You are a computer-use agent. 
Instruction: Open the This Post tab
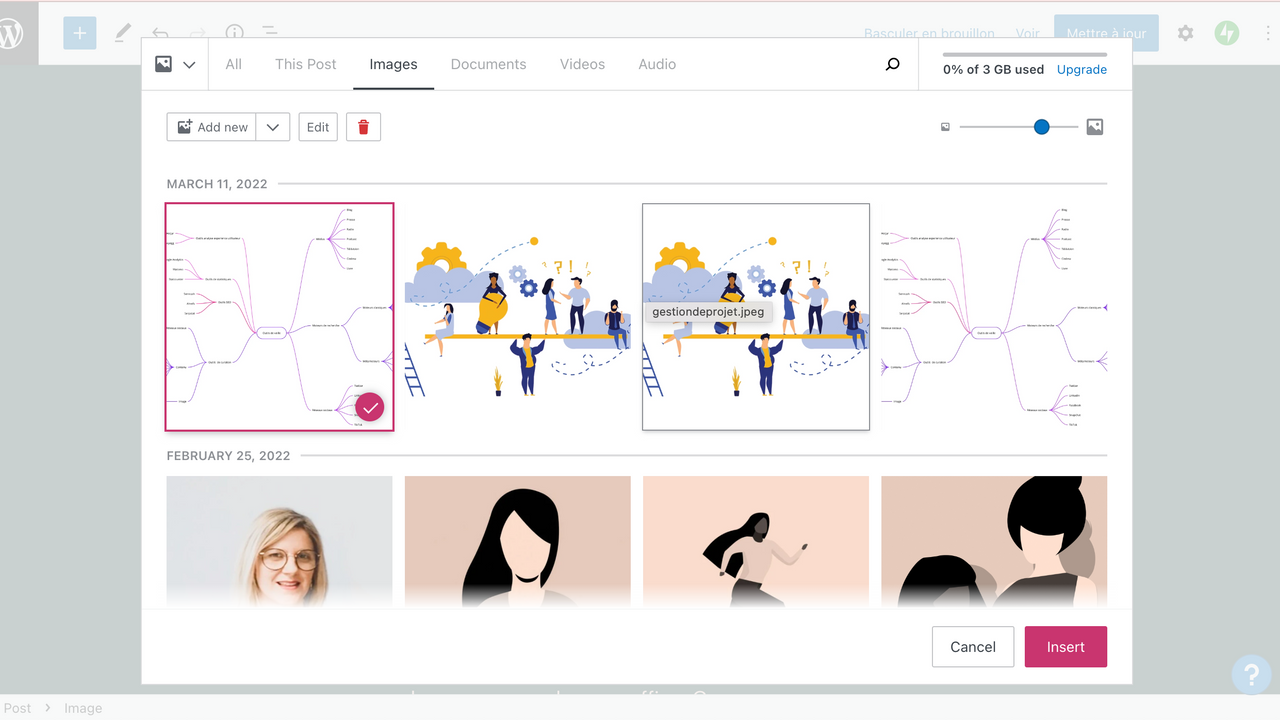(x=305, y=64)
